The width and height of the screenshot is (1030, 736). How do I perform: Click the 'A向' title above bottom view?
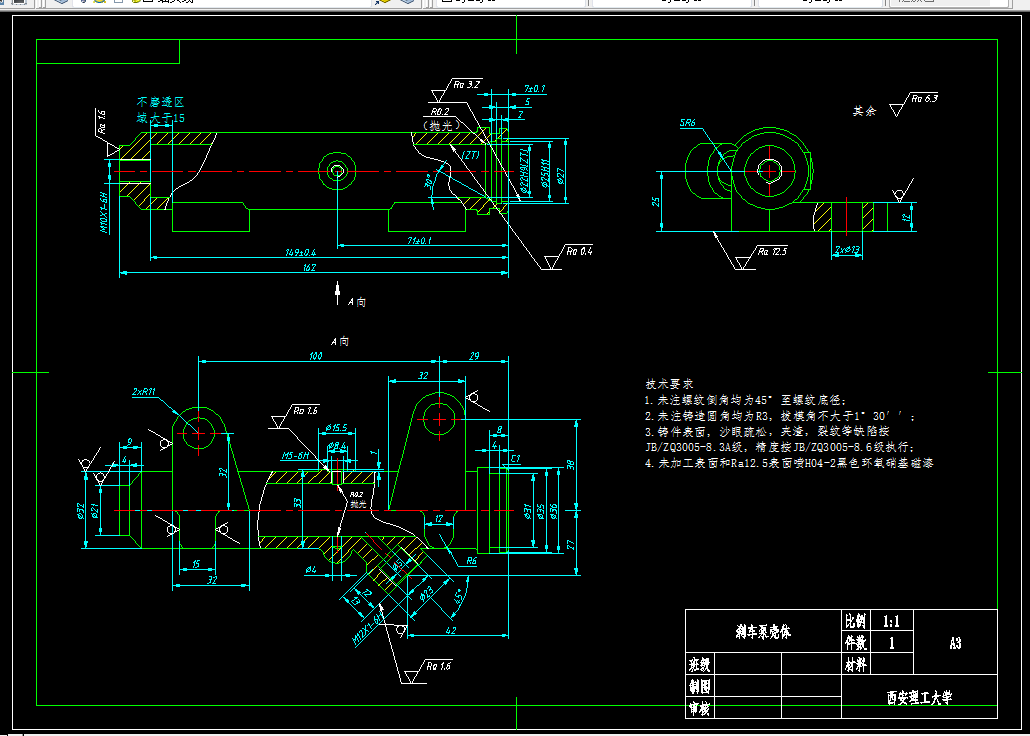click(x=340, y=341)
